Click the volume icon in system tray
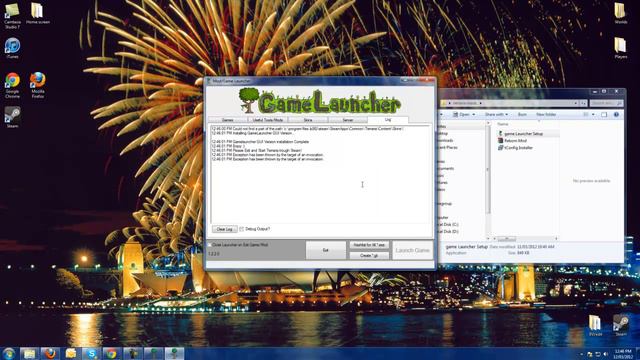 tap(605, 354)
